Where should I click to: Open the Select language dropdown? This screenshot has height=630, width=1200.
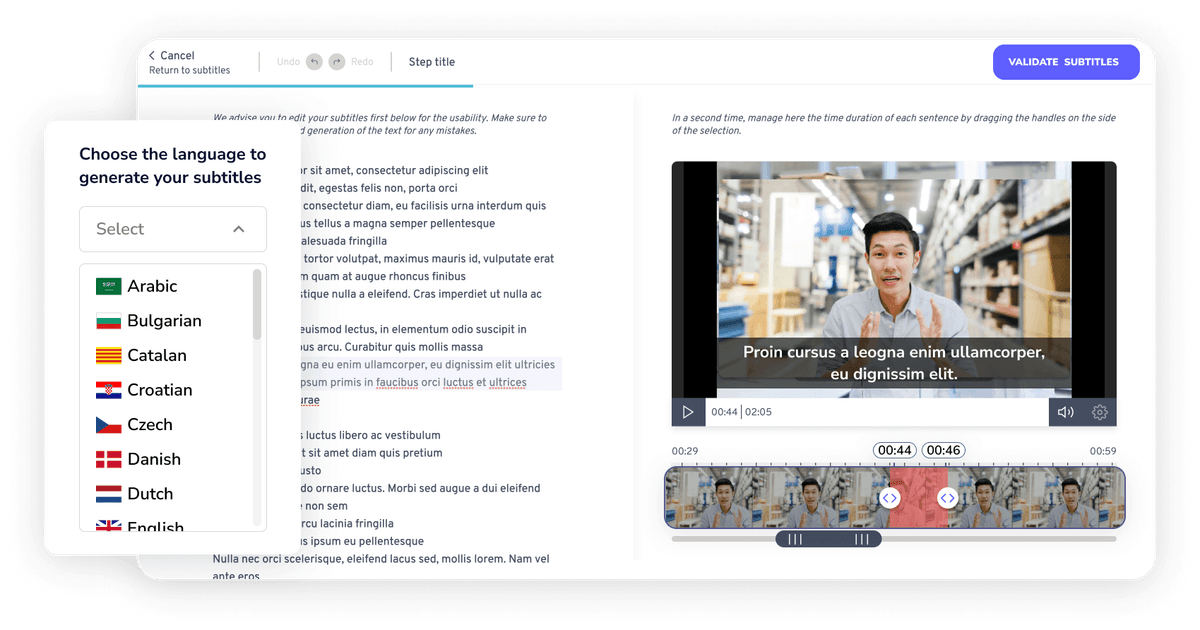click(x=172, y=229)
